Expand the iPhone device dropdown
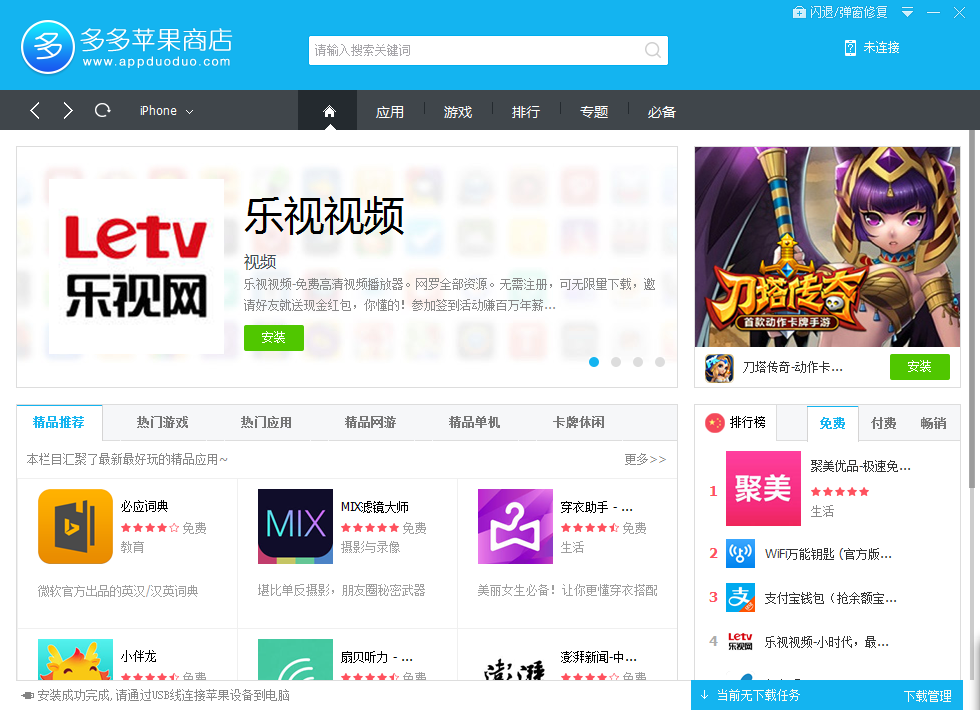This screenshot has width=980, height=710. click(x=166, y=111)
